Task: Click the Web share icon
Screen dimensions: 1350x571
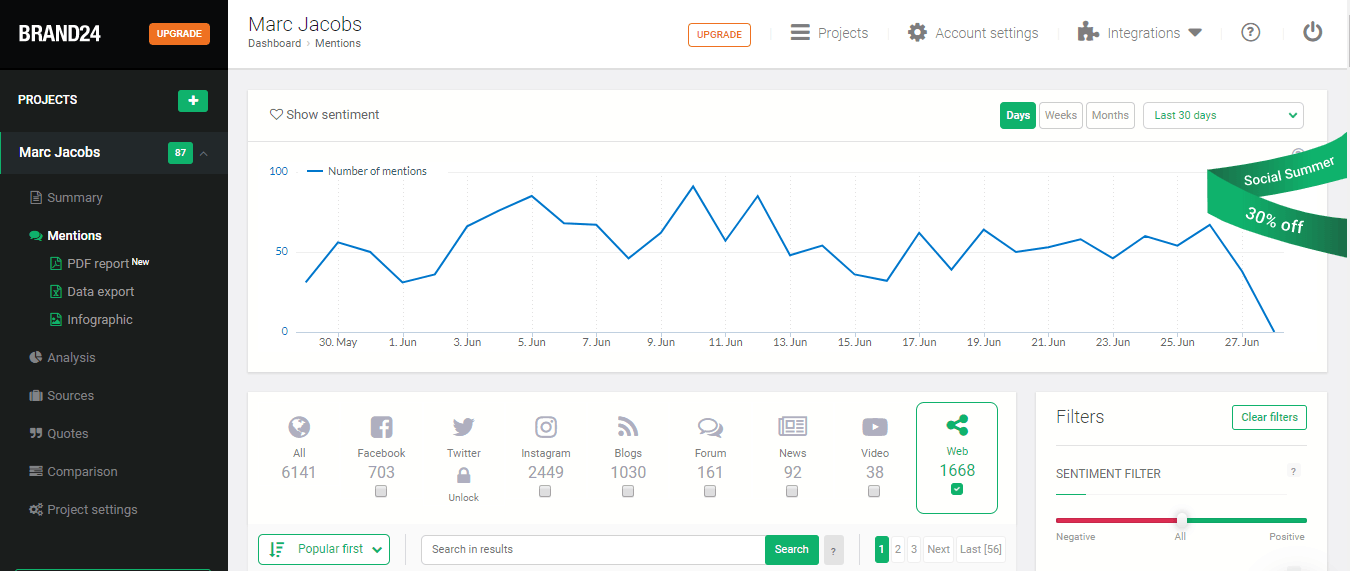Action: [x=957, y=426]
